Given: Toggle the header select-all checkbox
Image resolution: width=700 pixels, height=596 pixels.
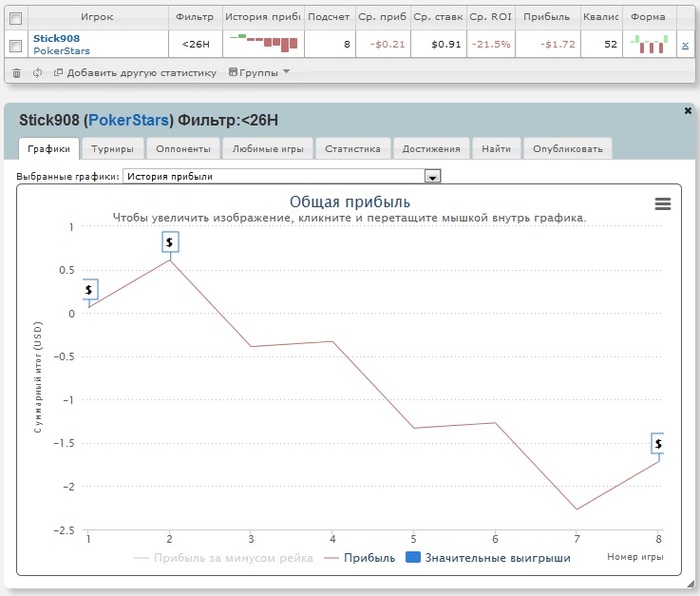Looking at the screenshot, I should pyautogui.click(x=16, y=18).
